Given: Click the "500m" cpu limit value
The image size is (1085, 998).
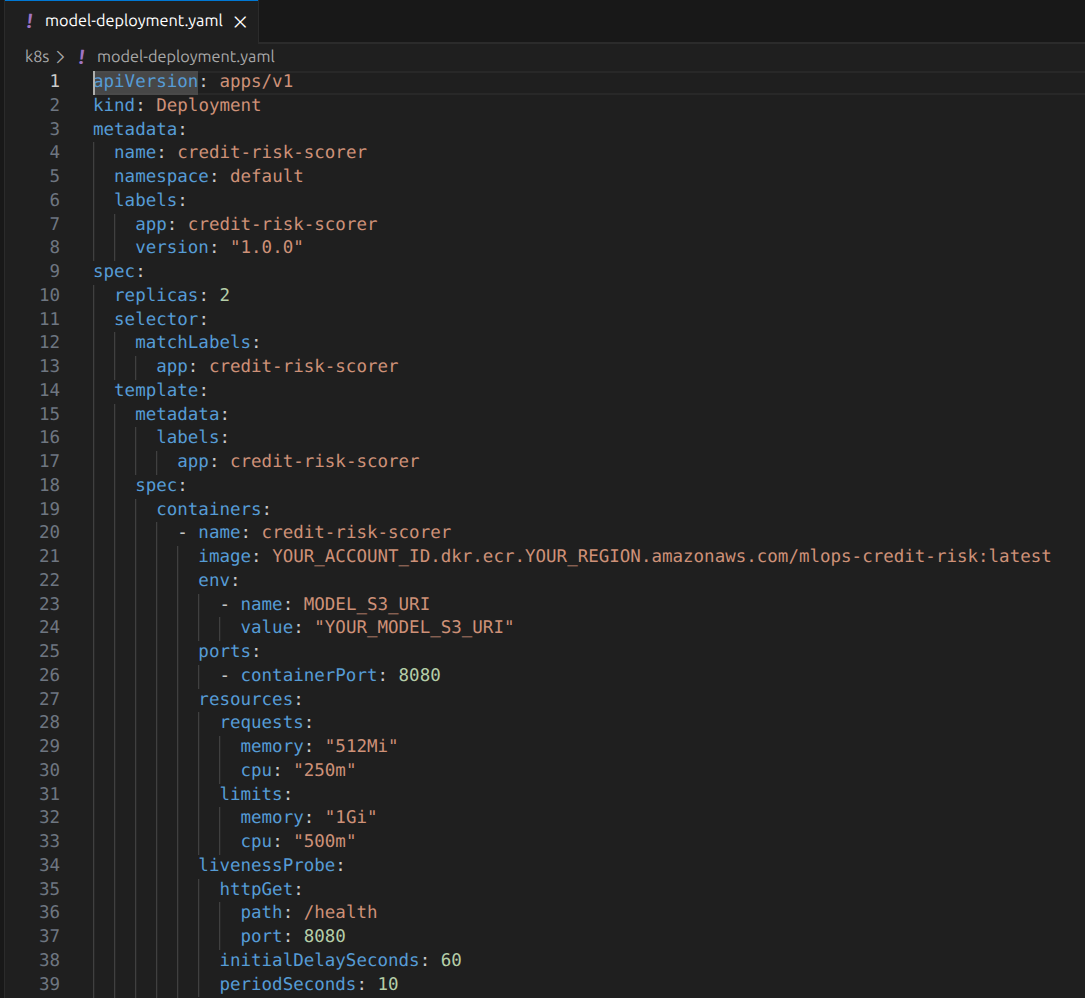Looking at the screenshot, I should (x=325, y=842).
